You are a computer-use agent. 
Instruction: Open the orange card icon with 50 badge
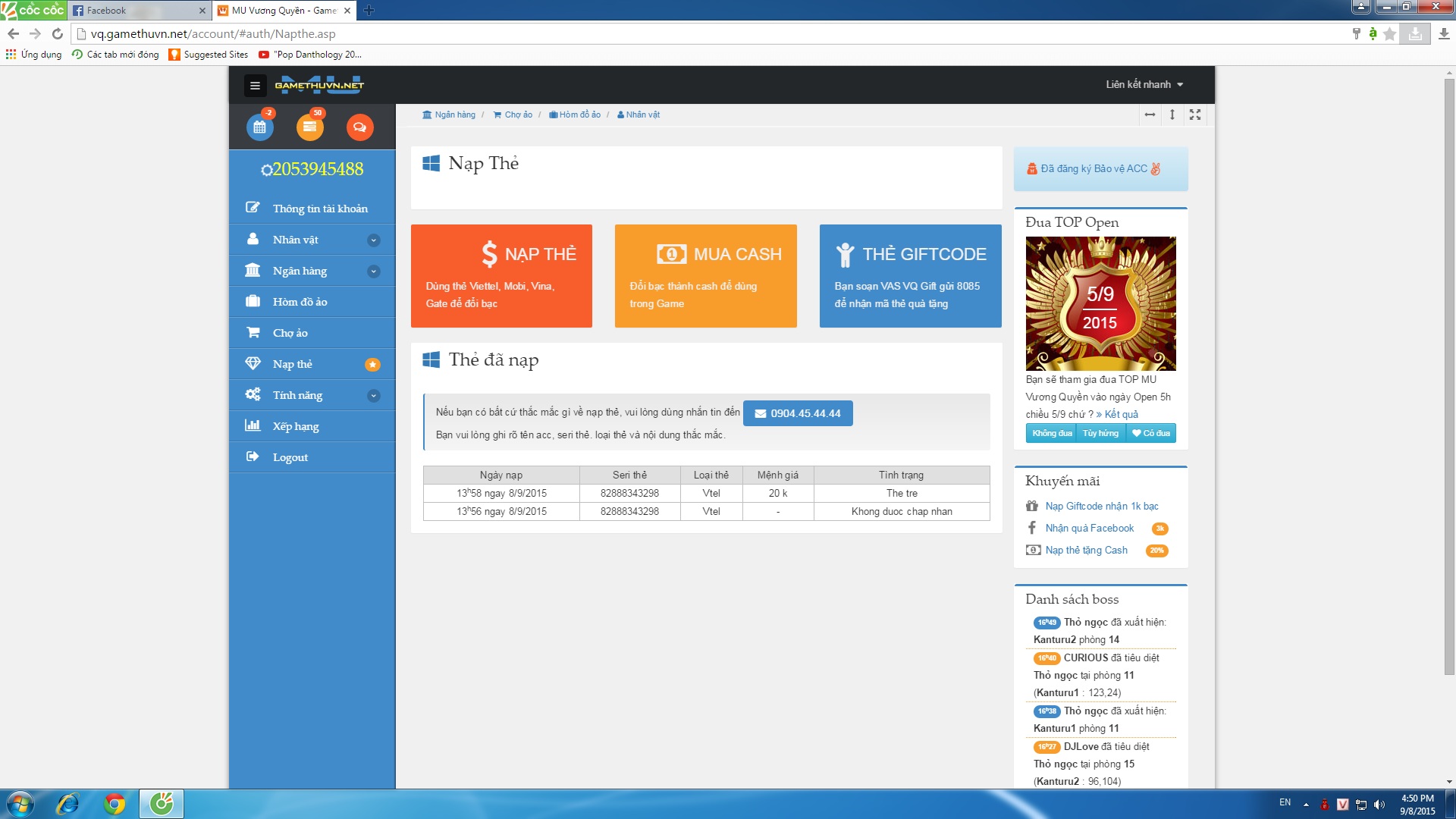click(x=309, y=127)
